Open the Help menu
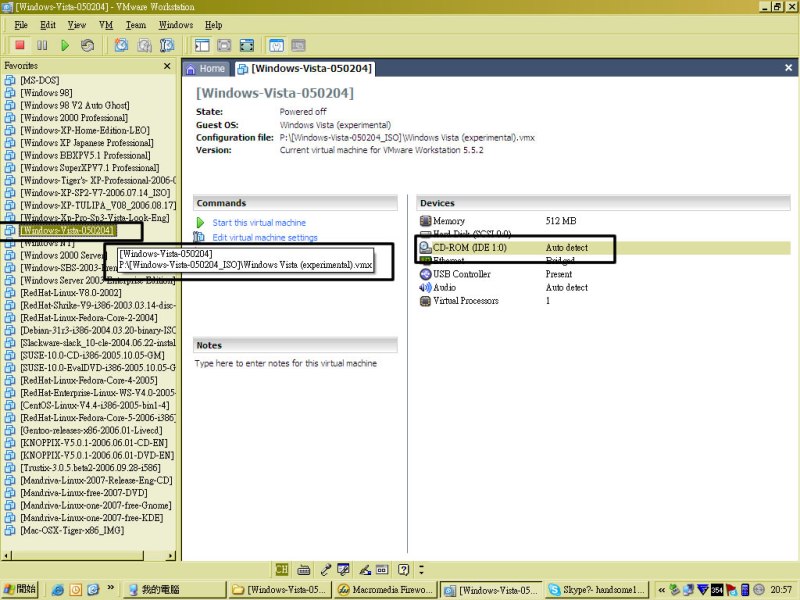The image size is (800, 600). click(213, 24)
